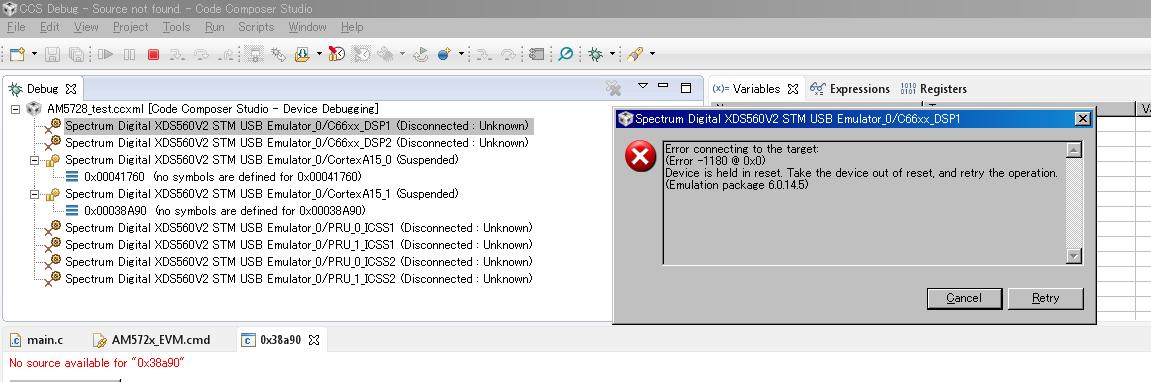Screen dimensions: 1151x382
Task: Click scroll-up arrow in error message box
Action: (x=1074, y=150)
